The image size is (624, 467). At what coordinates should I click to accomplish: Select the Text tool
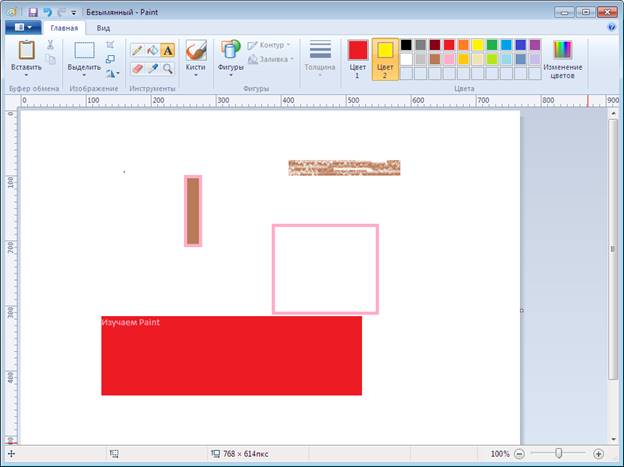[x=168, y=51]
